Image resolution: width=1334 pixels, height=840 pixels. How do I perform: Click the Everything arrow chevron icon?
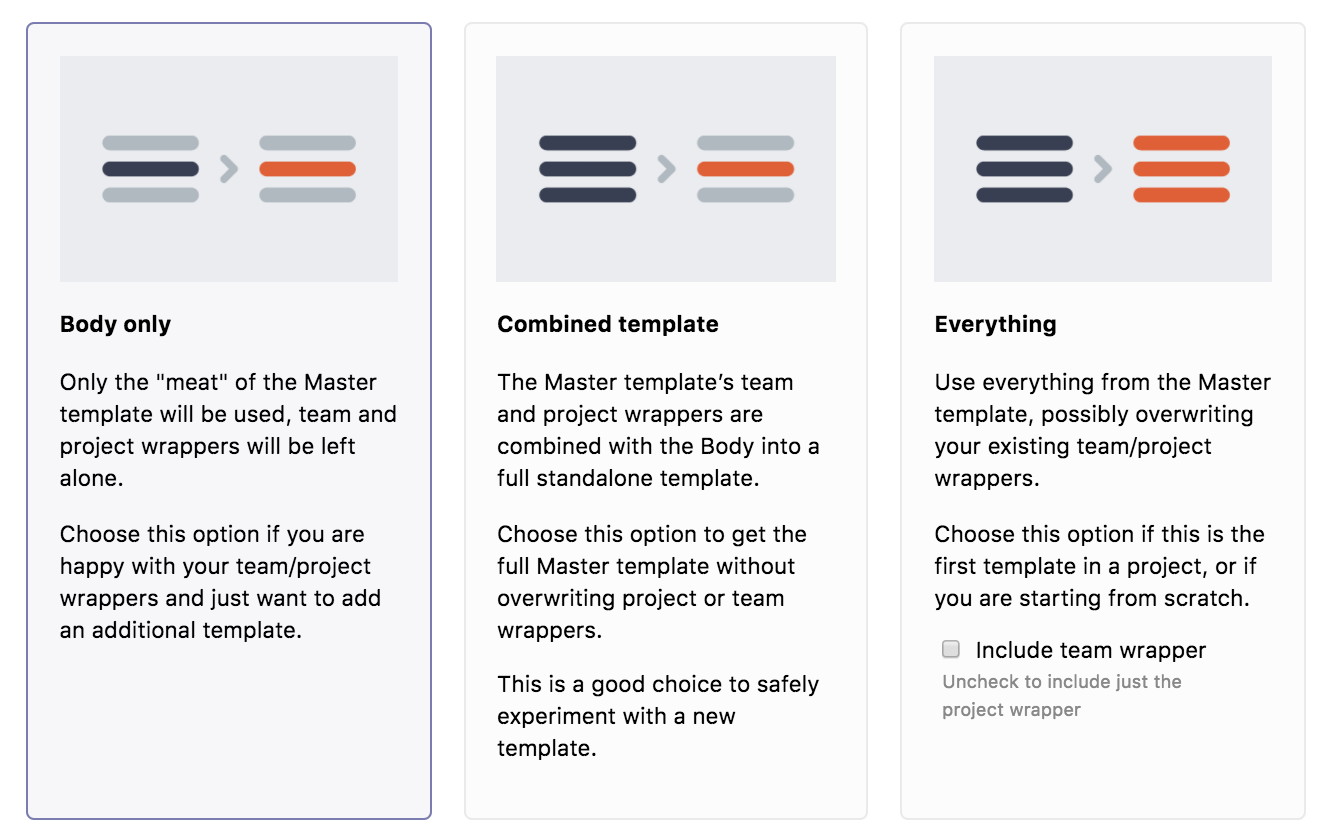pos(1103,169)
